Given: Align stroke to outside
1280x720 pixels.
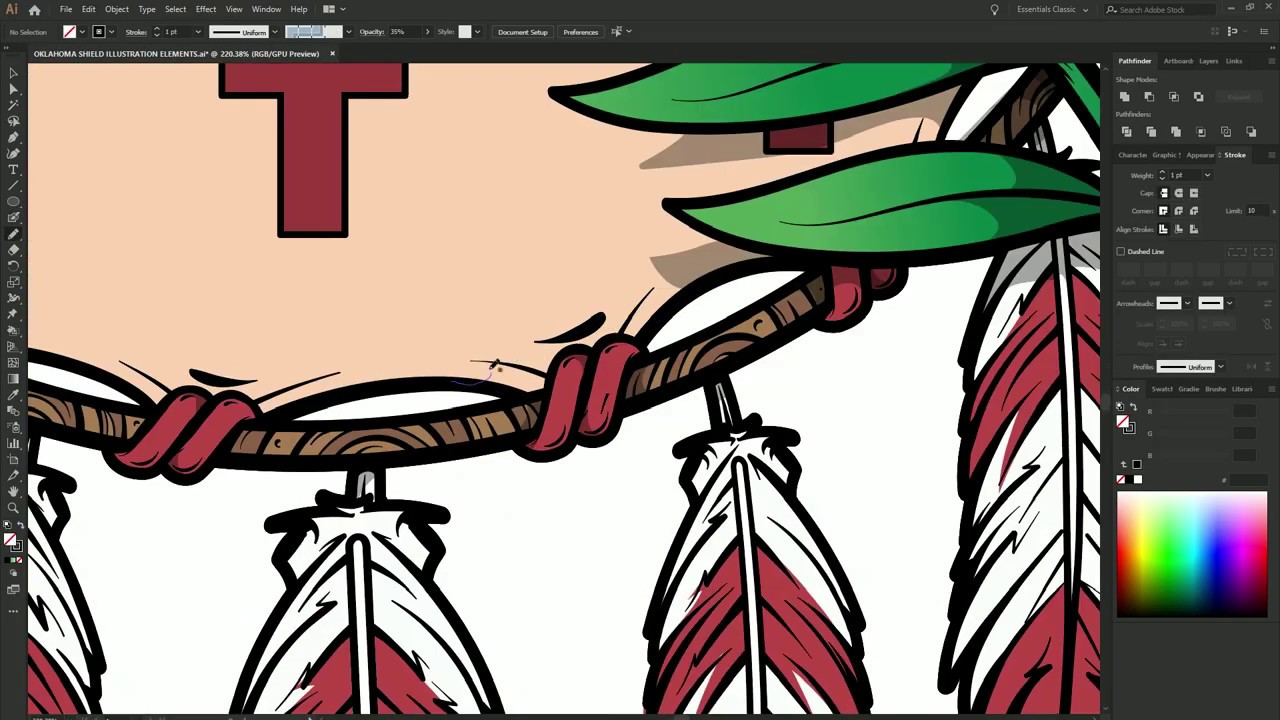Looking at the screenshot, I should (1193, 229).
